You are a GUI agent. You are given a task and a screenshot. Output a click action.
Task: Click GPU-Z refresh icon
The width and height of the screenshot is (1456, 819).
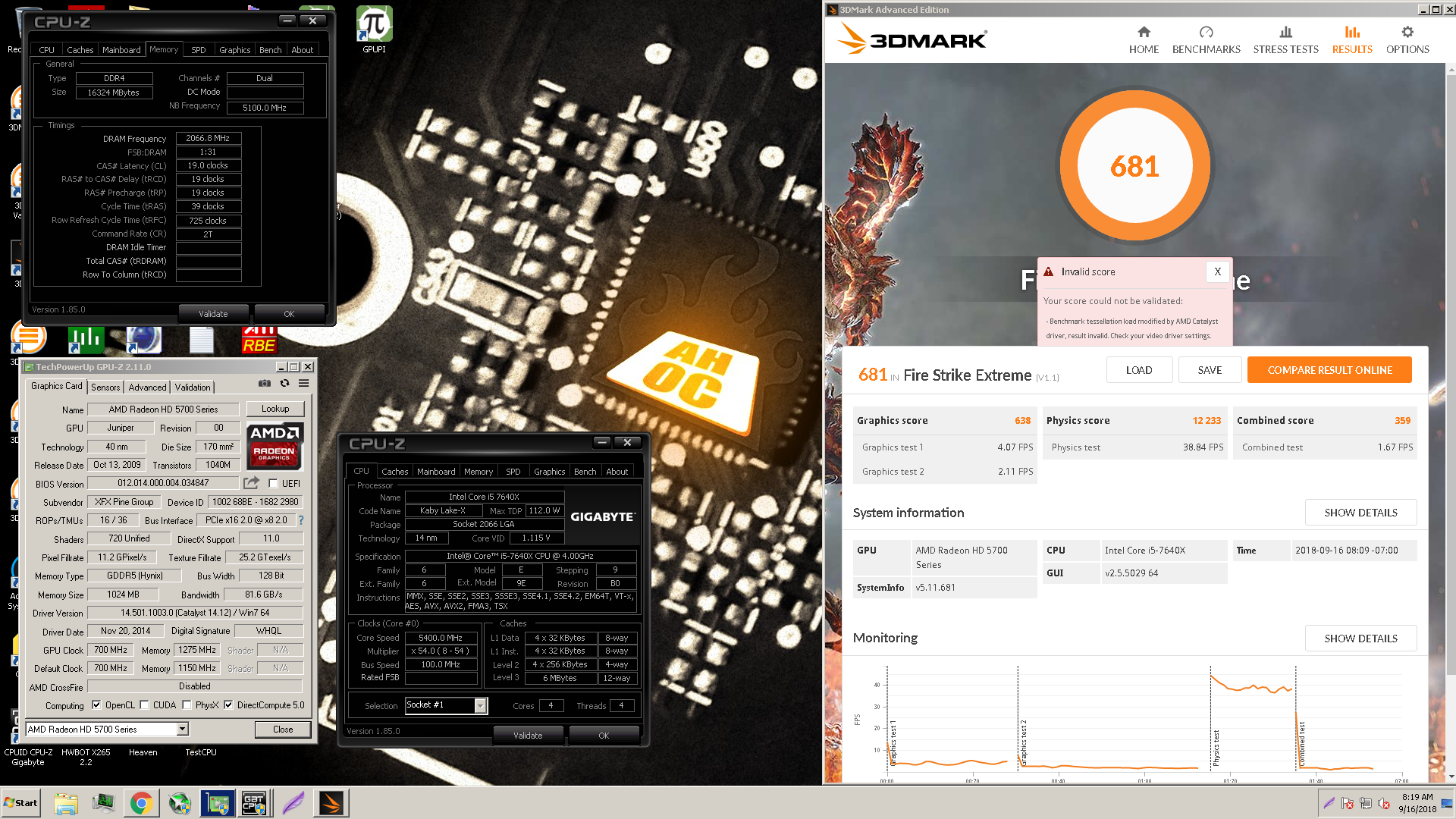coord(284,384)
